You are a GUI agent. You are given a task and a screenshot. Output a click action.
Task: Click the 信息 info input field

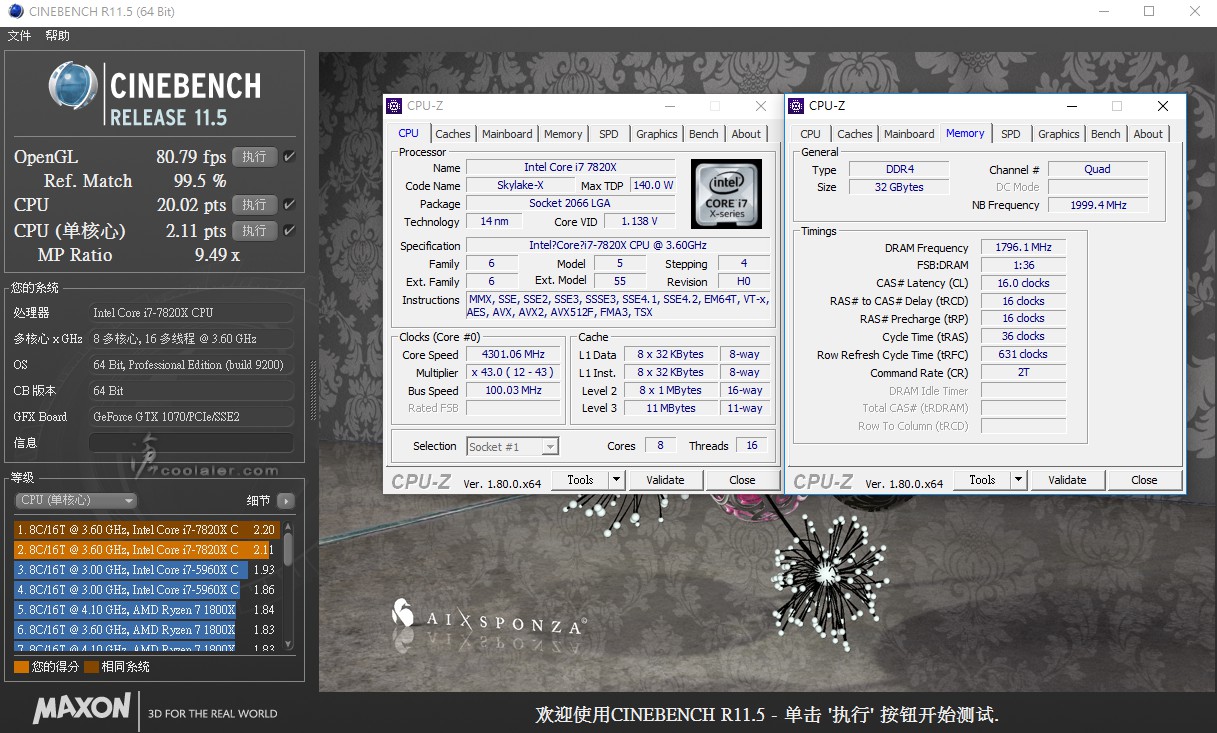pos(191,443)
